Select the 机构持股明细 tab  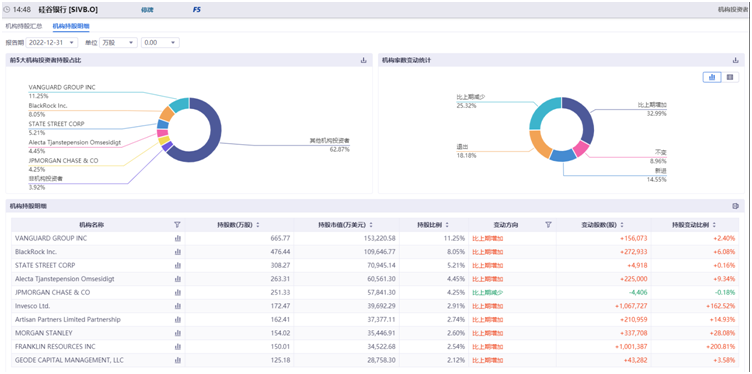tap(71, 25)
